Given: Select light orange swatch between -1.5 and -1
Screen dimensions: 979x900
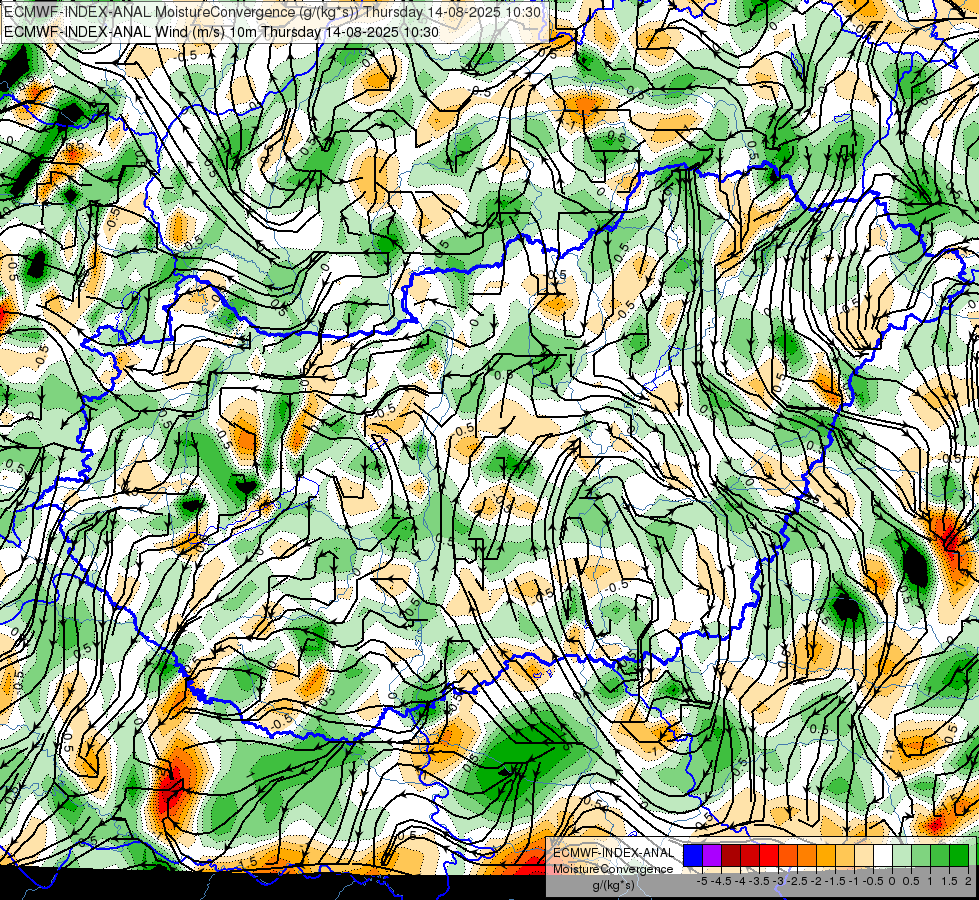Looking at the screenshot, I should [x=845, y=856].
